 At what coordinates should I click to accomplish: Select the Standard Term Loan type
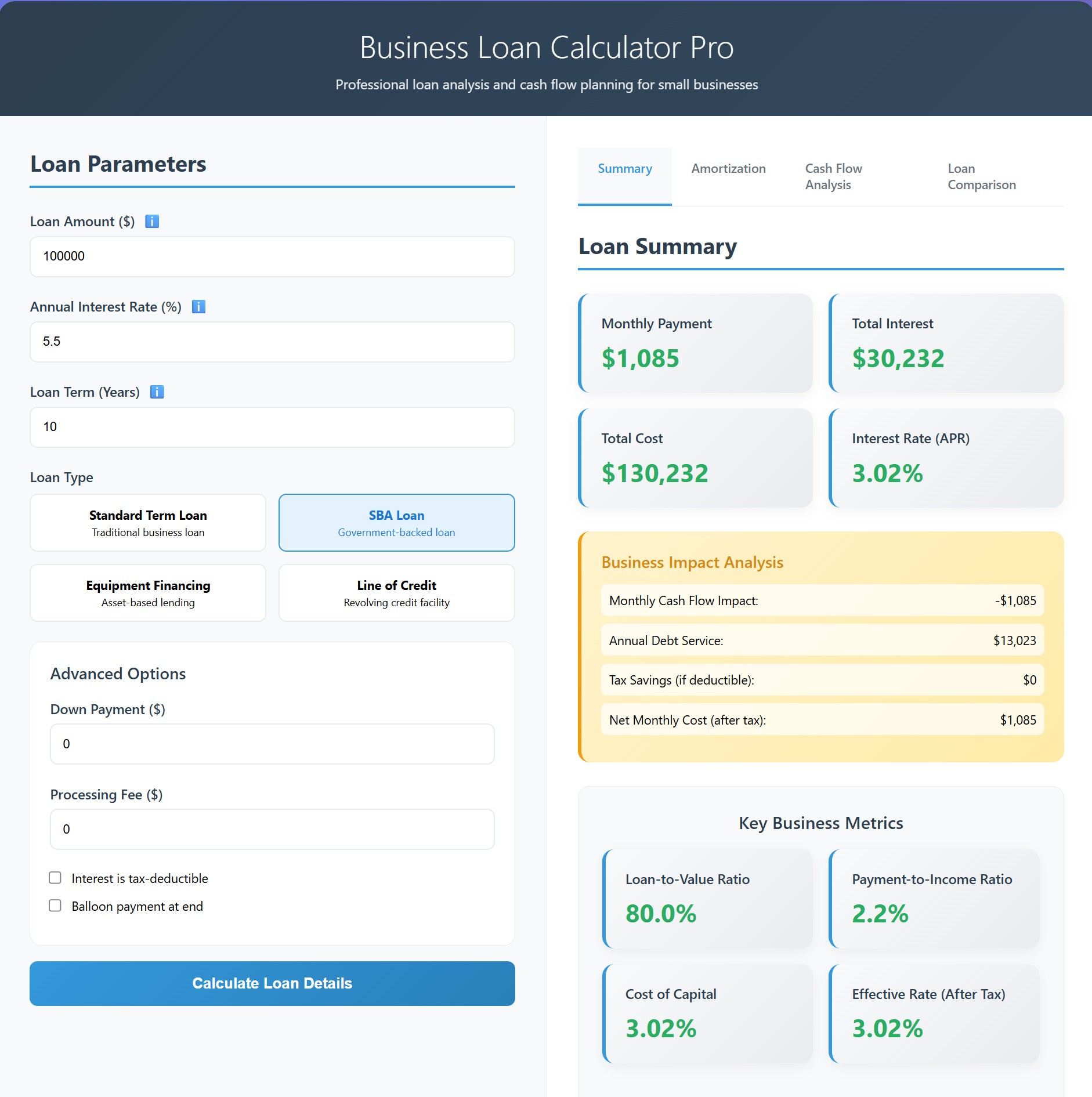point(147,522)
